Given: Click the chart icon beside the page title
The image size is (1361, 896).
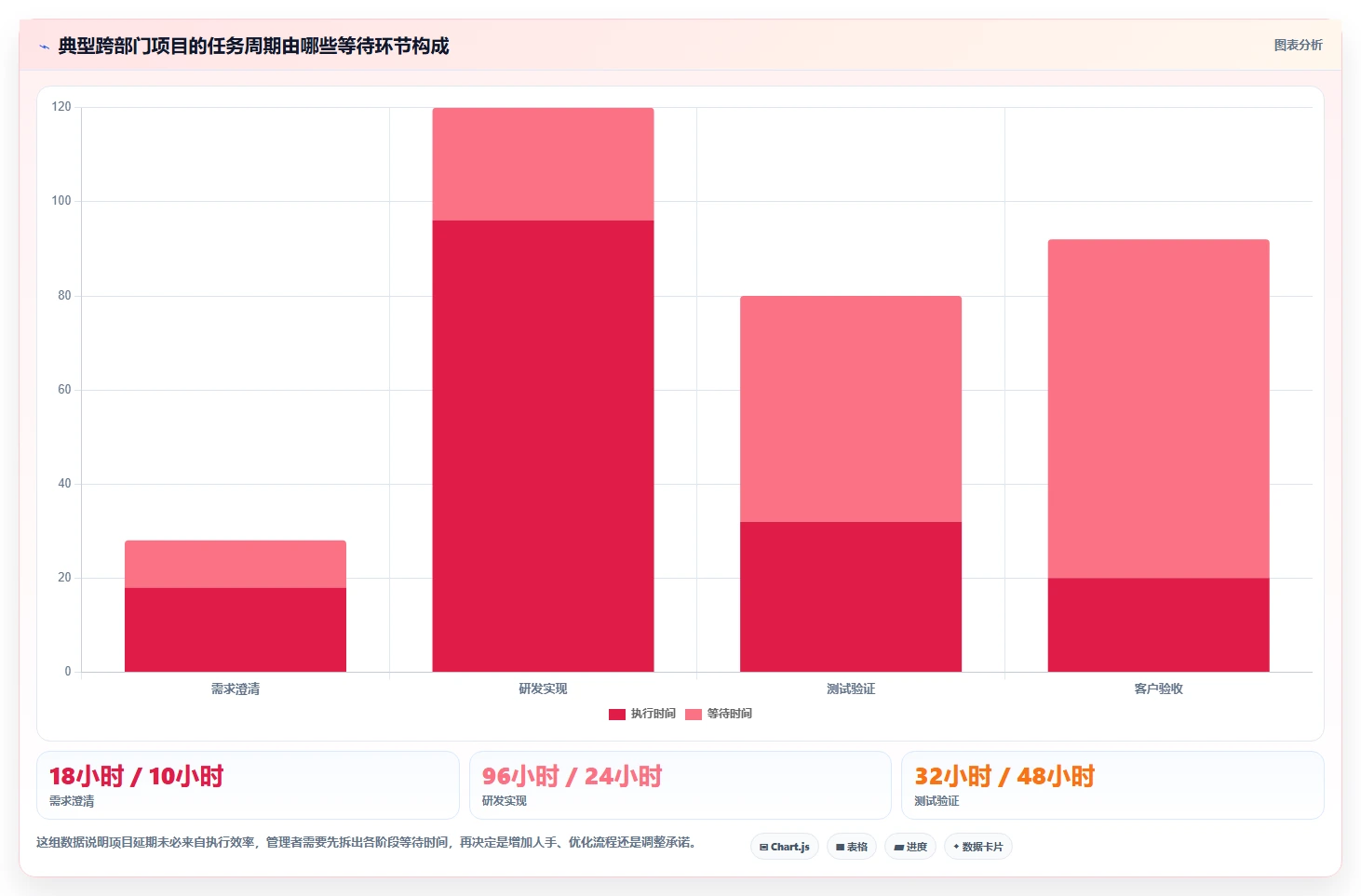Looking at the screenshot, I should coord(44,47).
